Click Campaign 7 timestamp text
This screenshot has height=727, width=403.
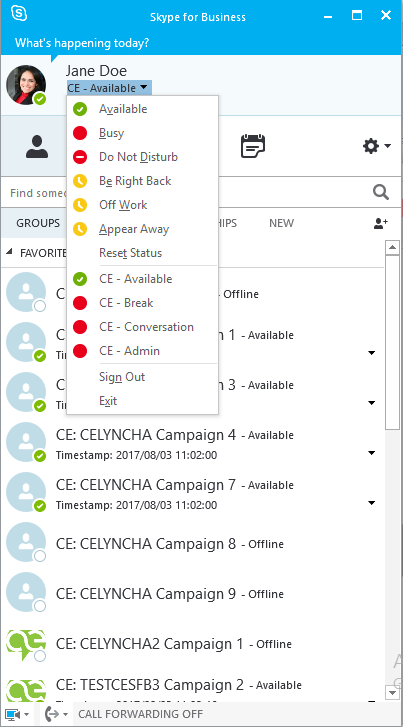[136, 505]
